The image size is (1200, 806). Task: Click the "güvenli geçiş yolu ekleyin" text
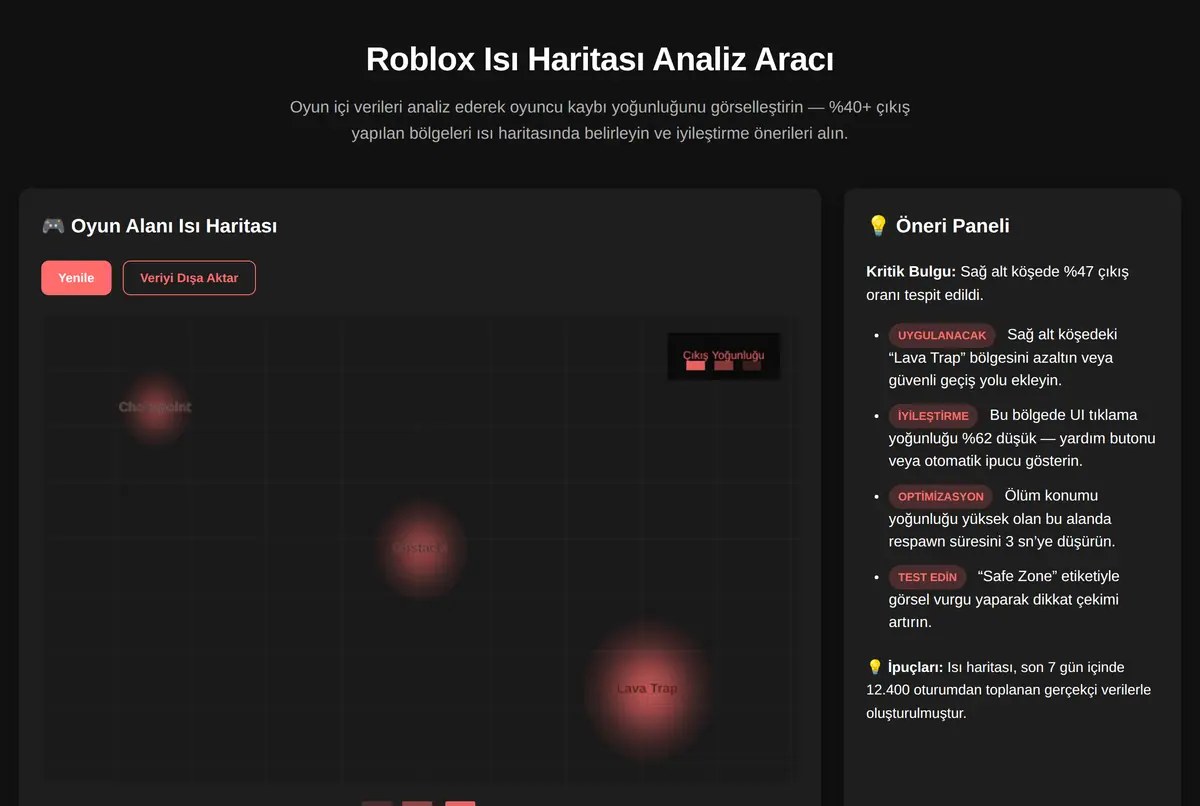(x=975, y=380)
